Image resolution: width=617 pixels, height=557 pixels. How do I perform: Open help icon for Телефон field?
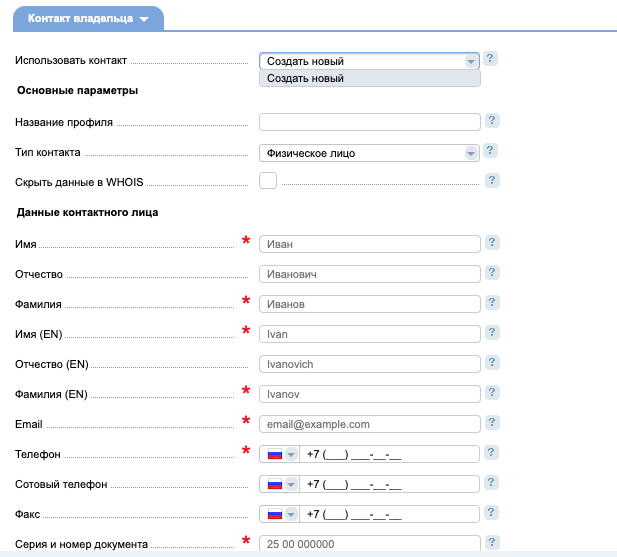[492, 453]
